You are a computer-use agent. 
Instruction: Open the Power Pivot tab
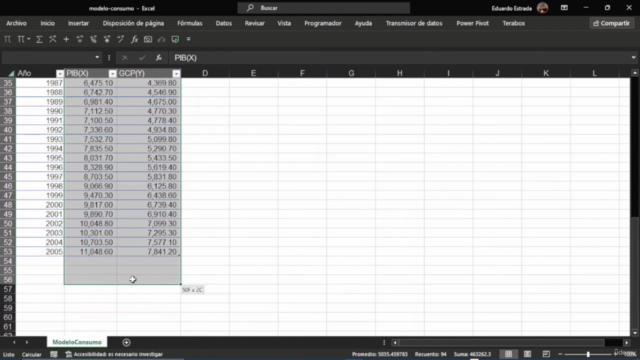pos(472,23)
